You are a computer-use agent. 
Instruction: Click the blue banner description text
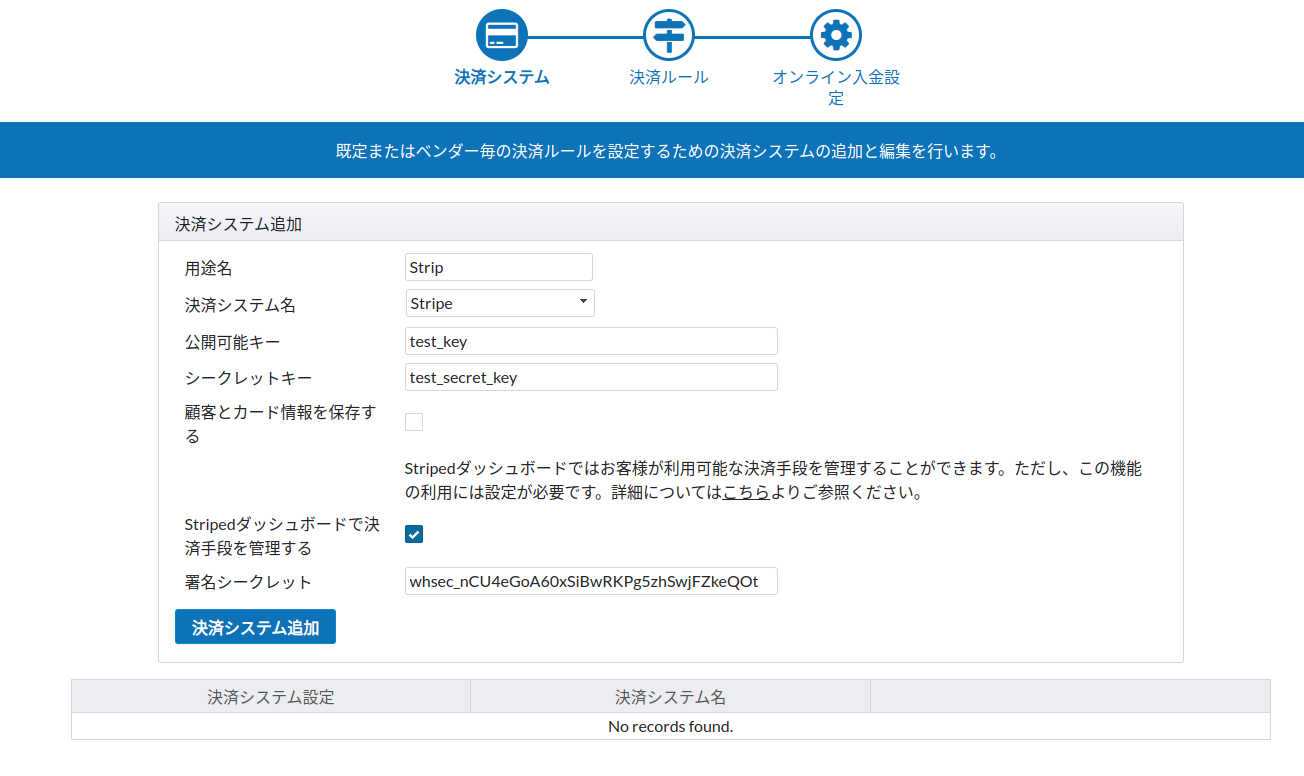pos(668,152)
